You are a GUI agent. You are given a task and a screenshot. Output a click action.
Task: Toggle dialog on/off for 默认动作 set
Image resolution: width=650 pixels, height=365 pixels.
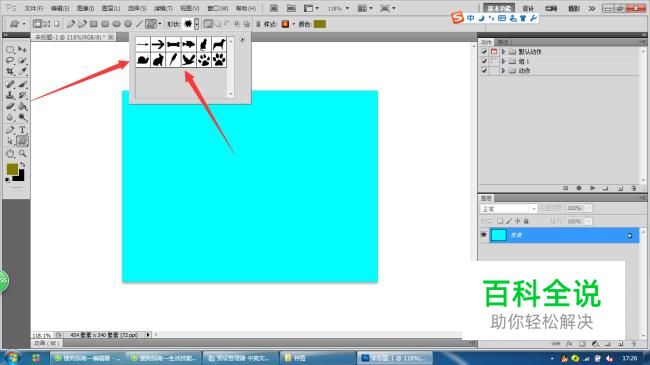(494, 52)
